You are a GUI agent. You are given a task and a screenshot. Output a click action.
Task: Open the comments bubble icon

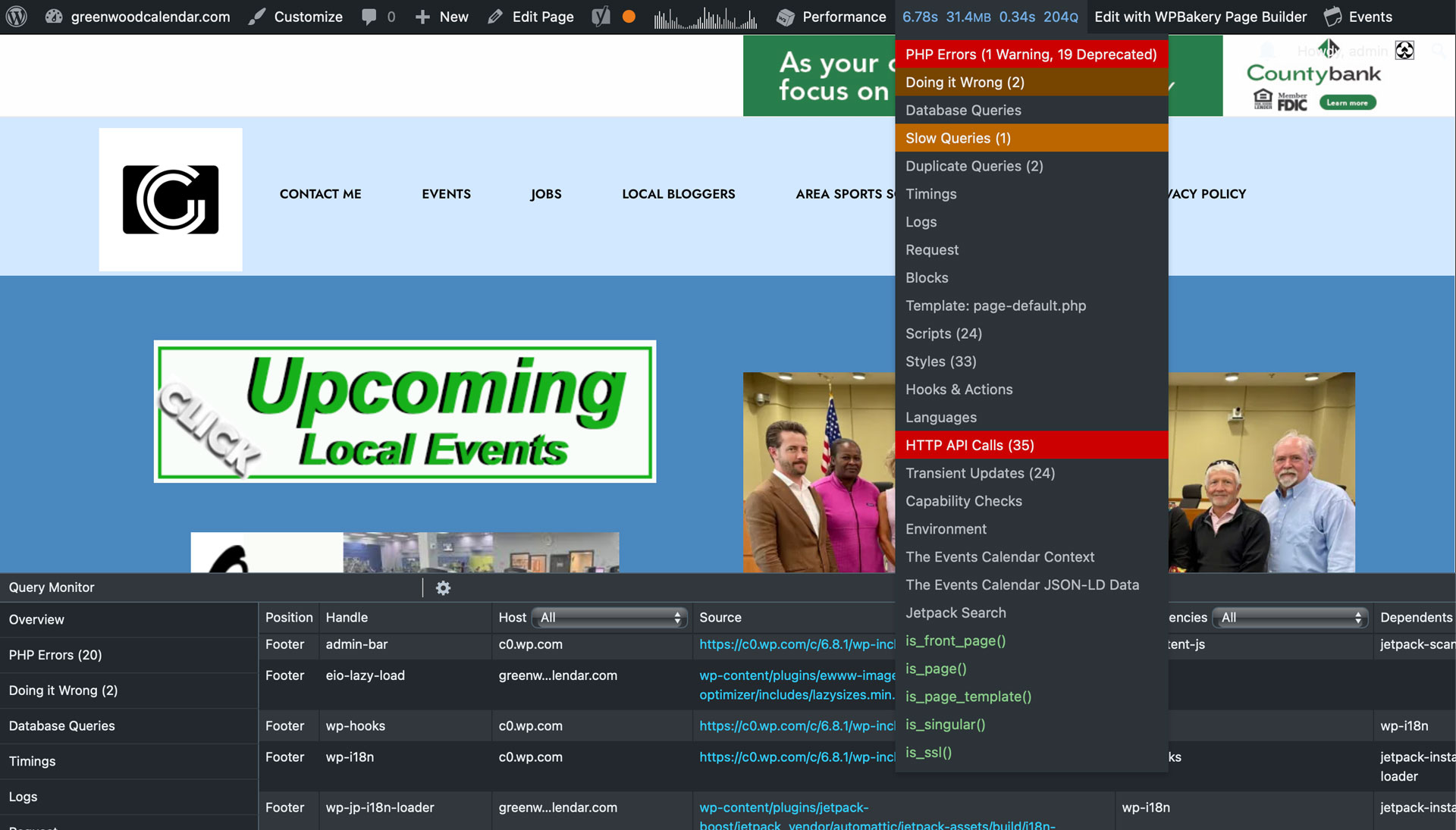pyautogui.click(x=369, y=17)
